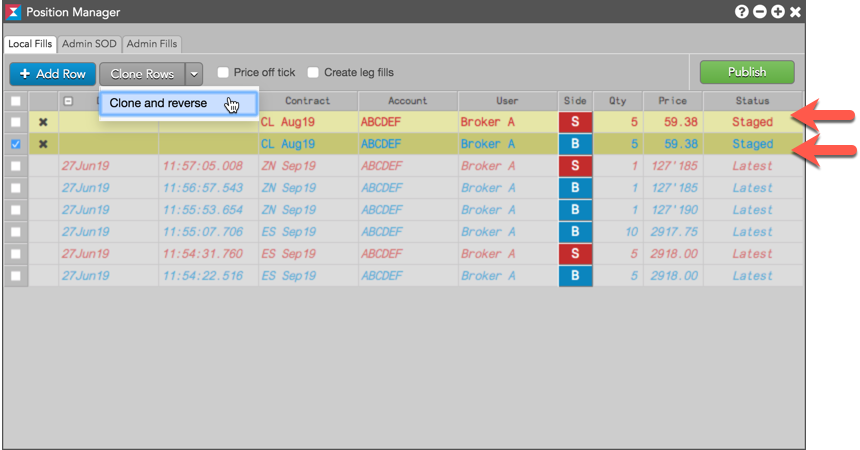Image resolution: width=860 pixels, height=450 pixels.
Task: Open the Clone Rows dropdown arrow
Action: [194, 74]
